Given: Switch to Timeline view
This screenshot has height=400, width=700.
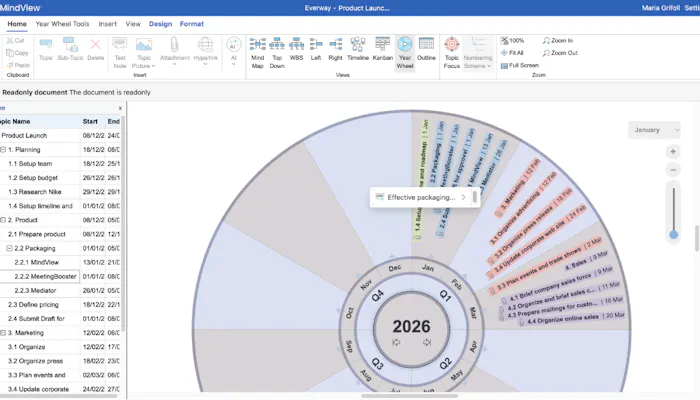Looking at the screenshot, I should pos(358,49).
